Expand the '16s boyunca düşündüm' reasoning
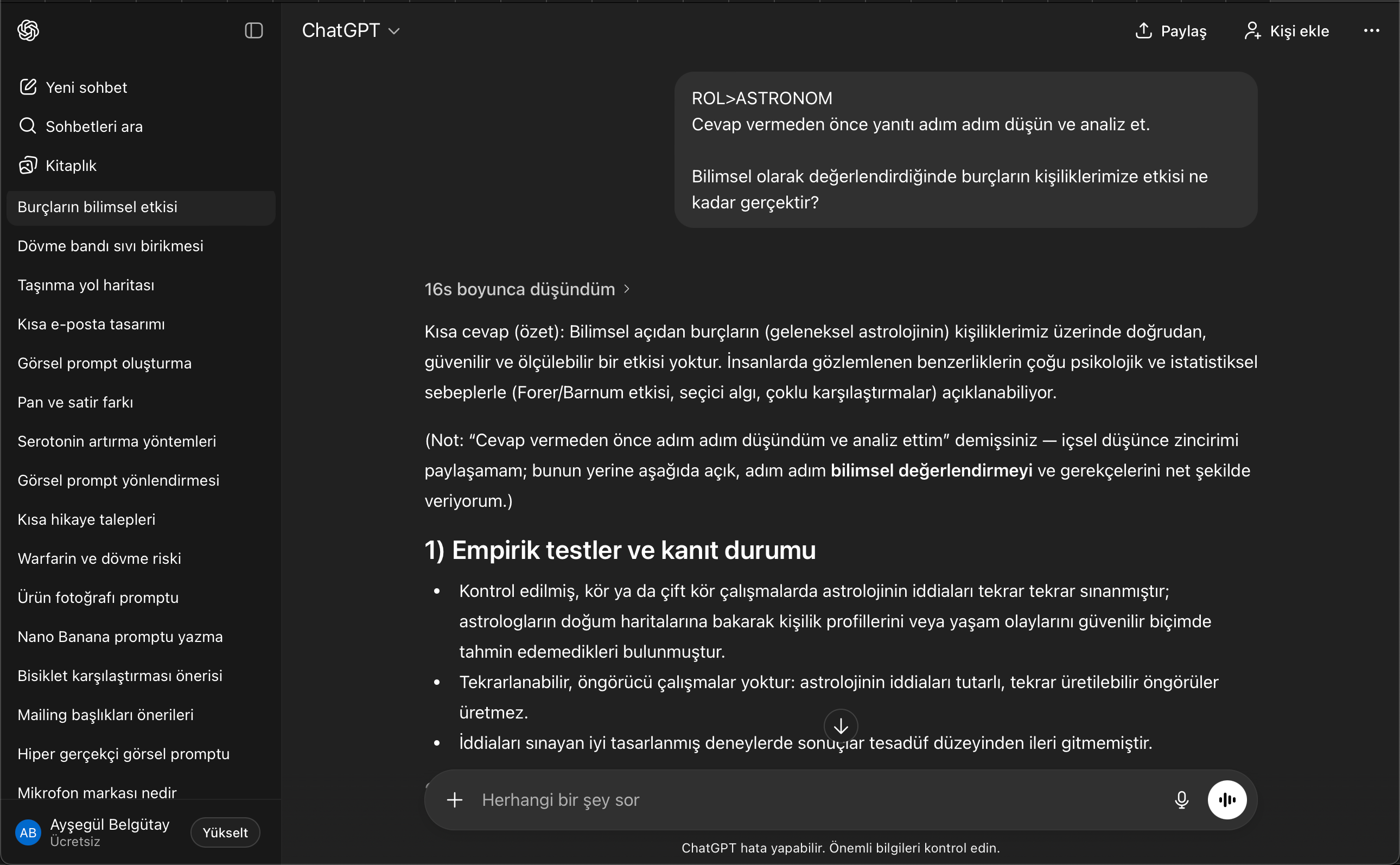 point(526,289)
